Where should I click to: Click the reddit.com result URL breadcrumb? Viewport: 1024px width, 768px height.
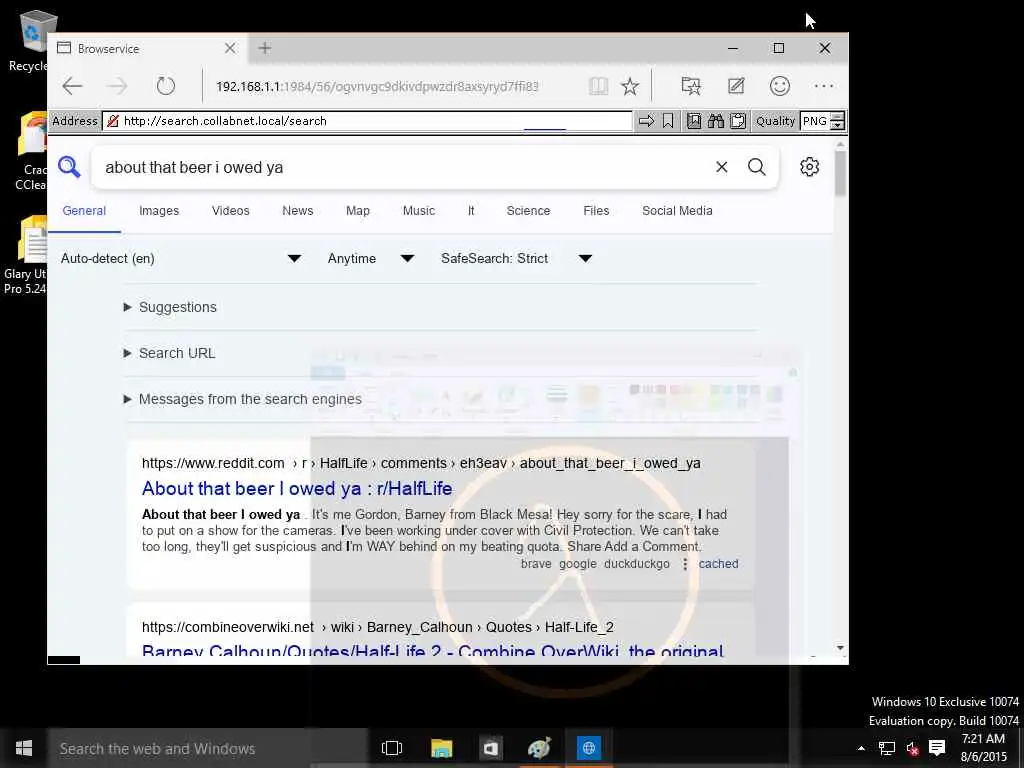point(421,463)
